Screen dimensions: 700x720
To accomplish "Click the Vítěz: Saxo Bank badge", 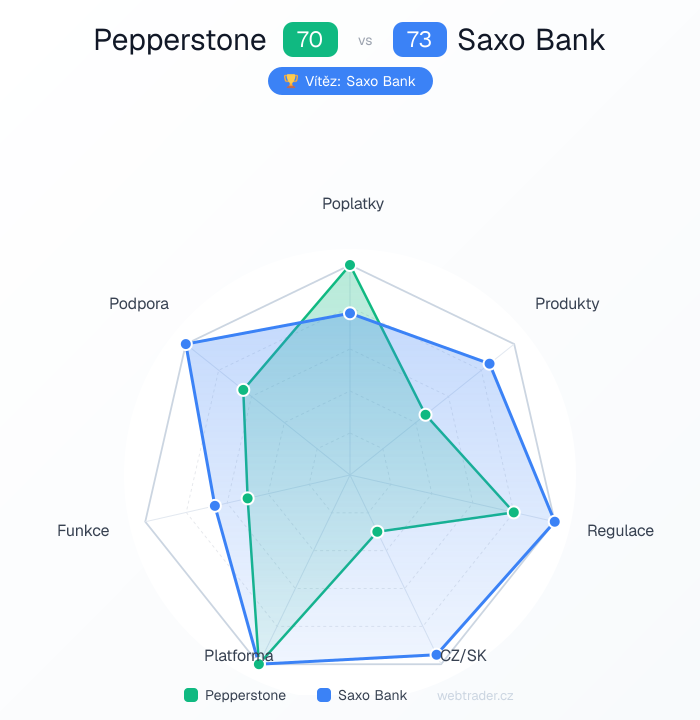I will [x=350, y=81].
